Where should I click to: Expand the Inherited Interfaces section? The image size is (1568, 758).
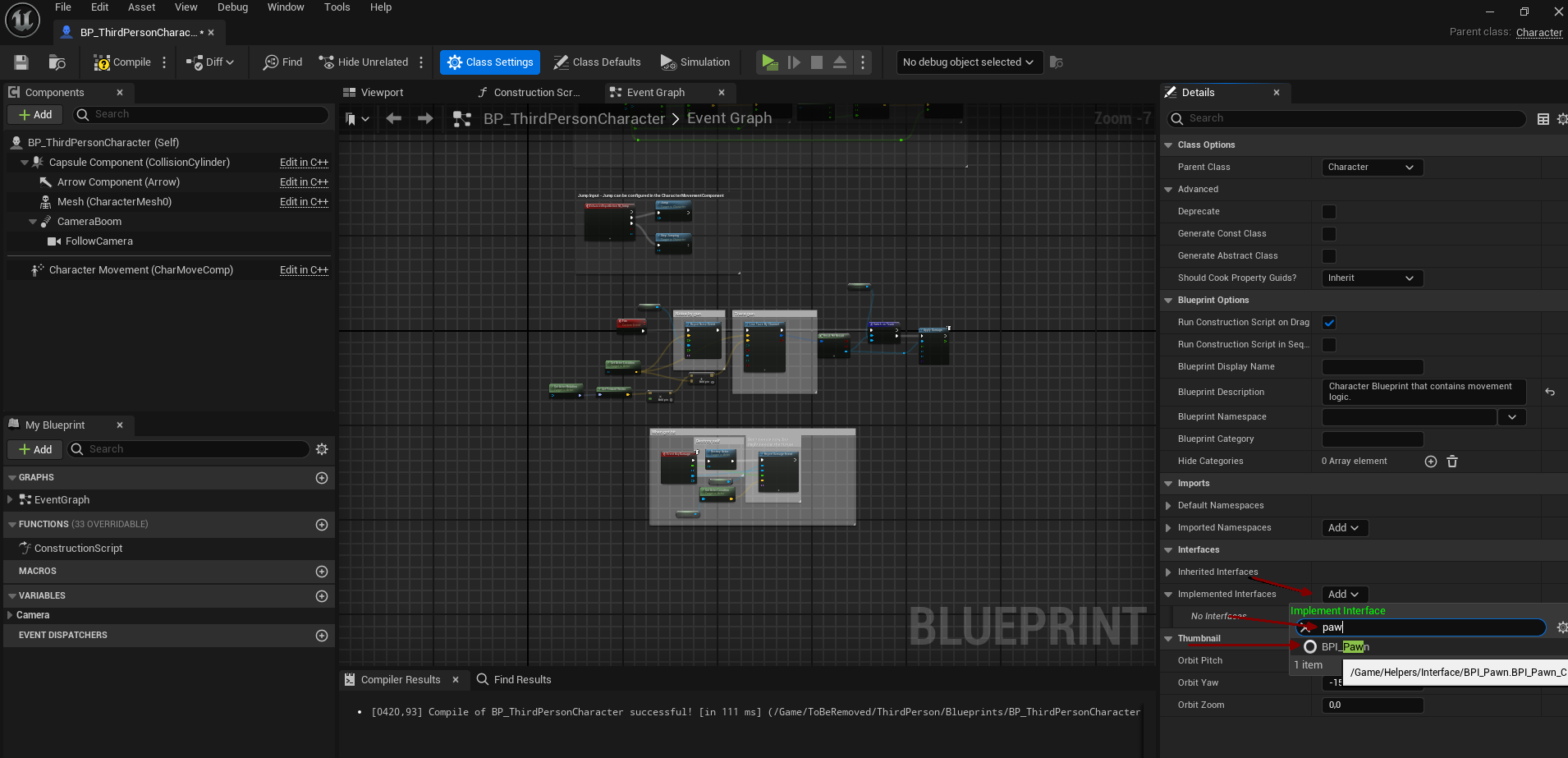pos(1168,572)
